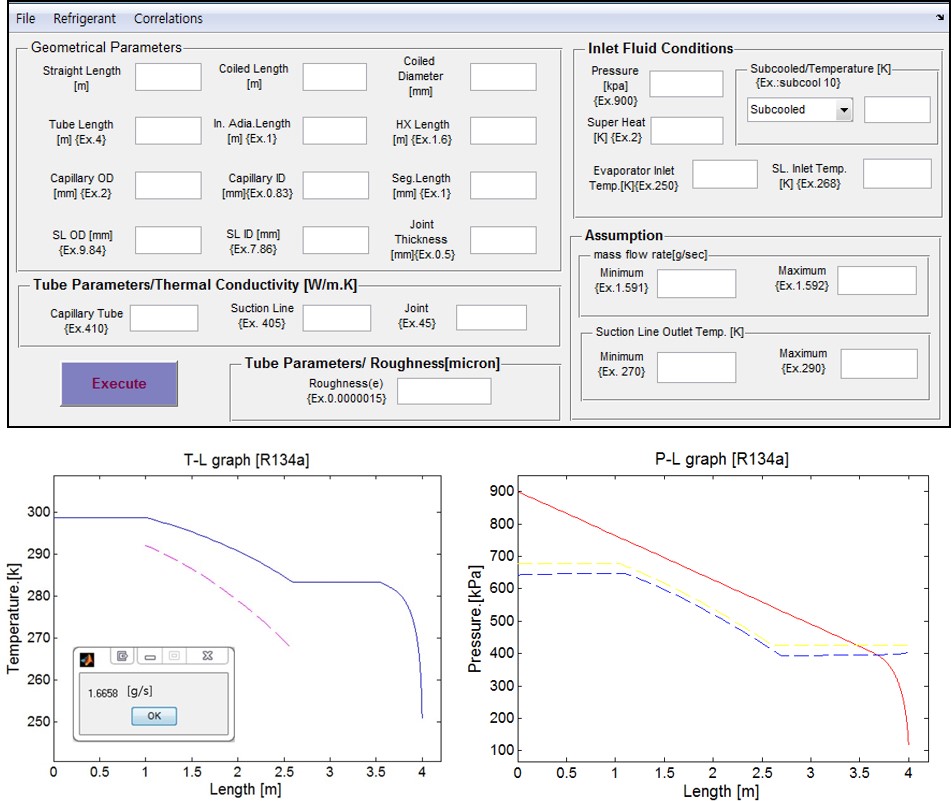Click the MATLAB icon in the result dialog

[87, 657]
